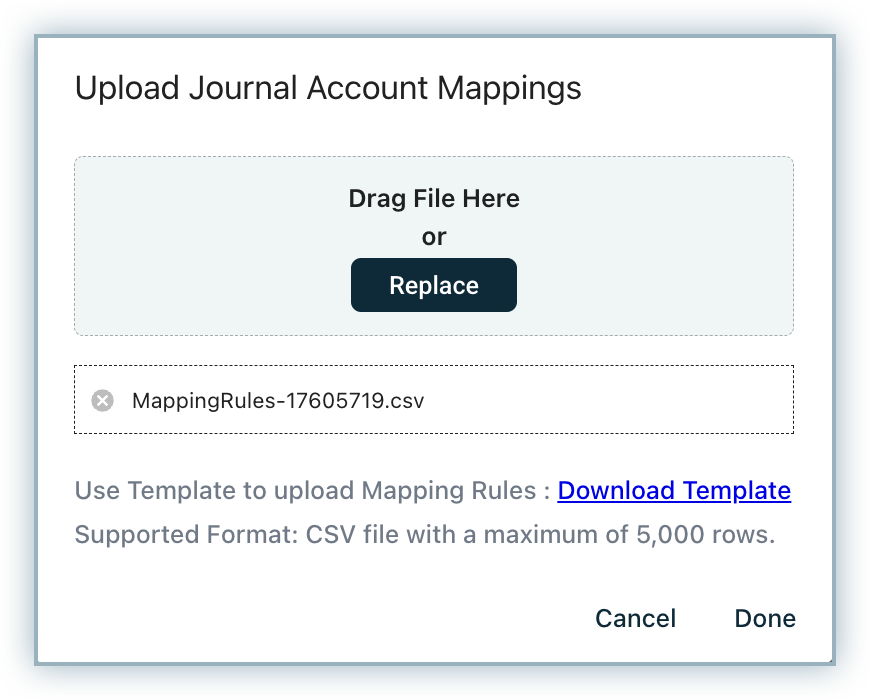Click empty space in the uploaded file row
The width and height of the screenshot is (870, 700).
click(620, 400)
